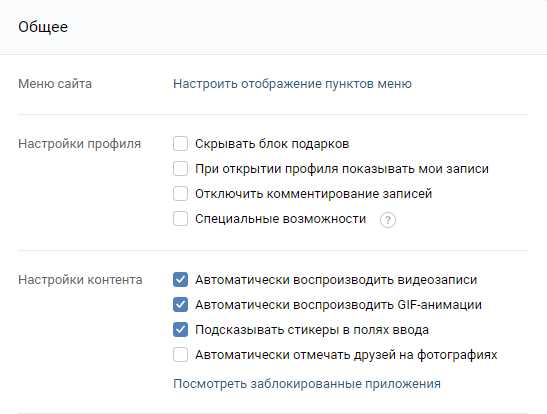Enable the Автоматически отмечать друзей на фотографиях checkbox
This screenshot has height=414, width=547.
pos(180,355)
